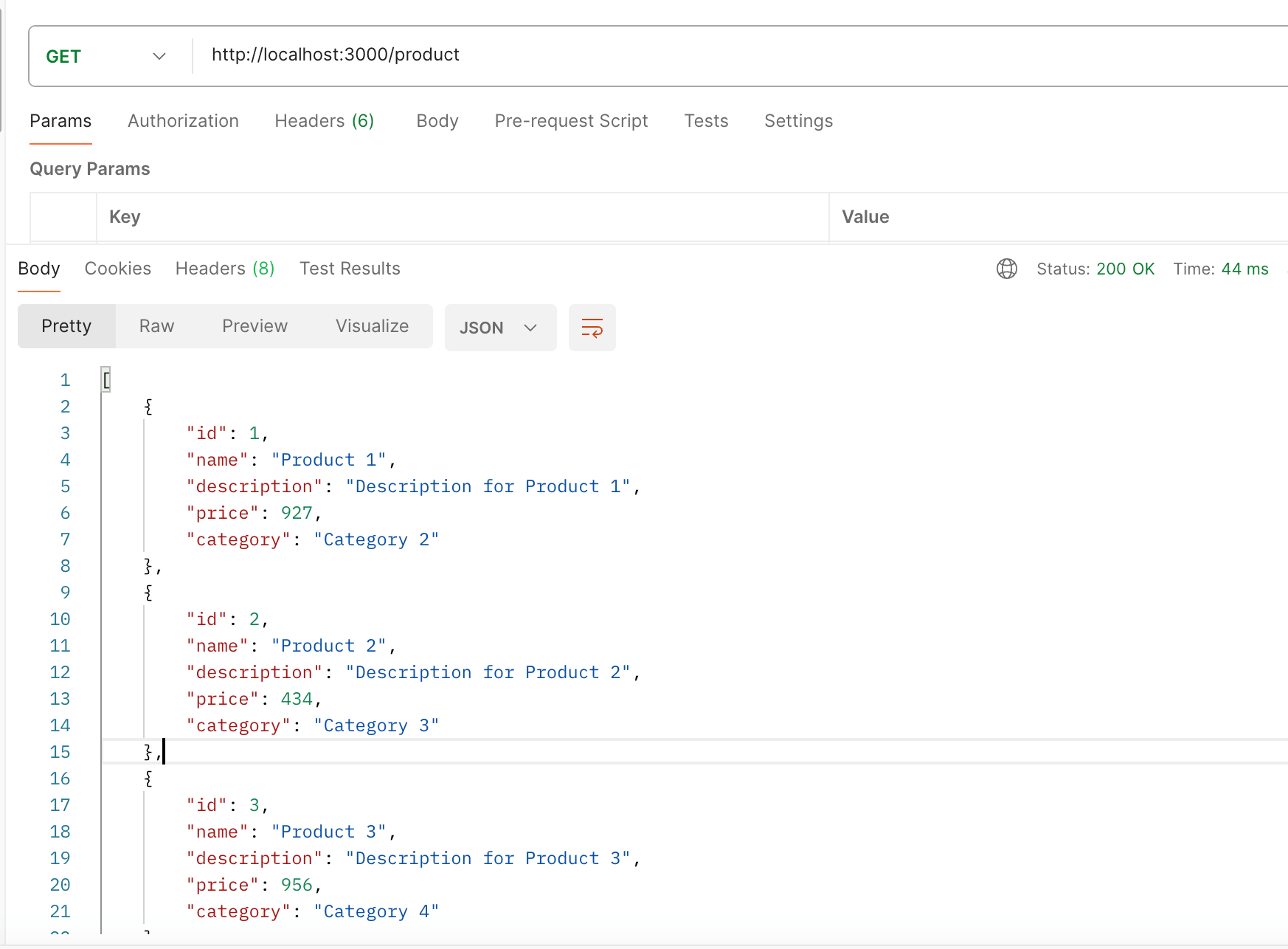Switch to the Settings tab
Viewport: 1288px width, 949px height.
pos(798,121)
